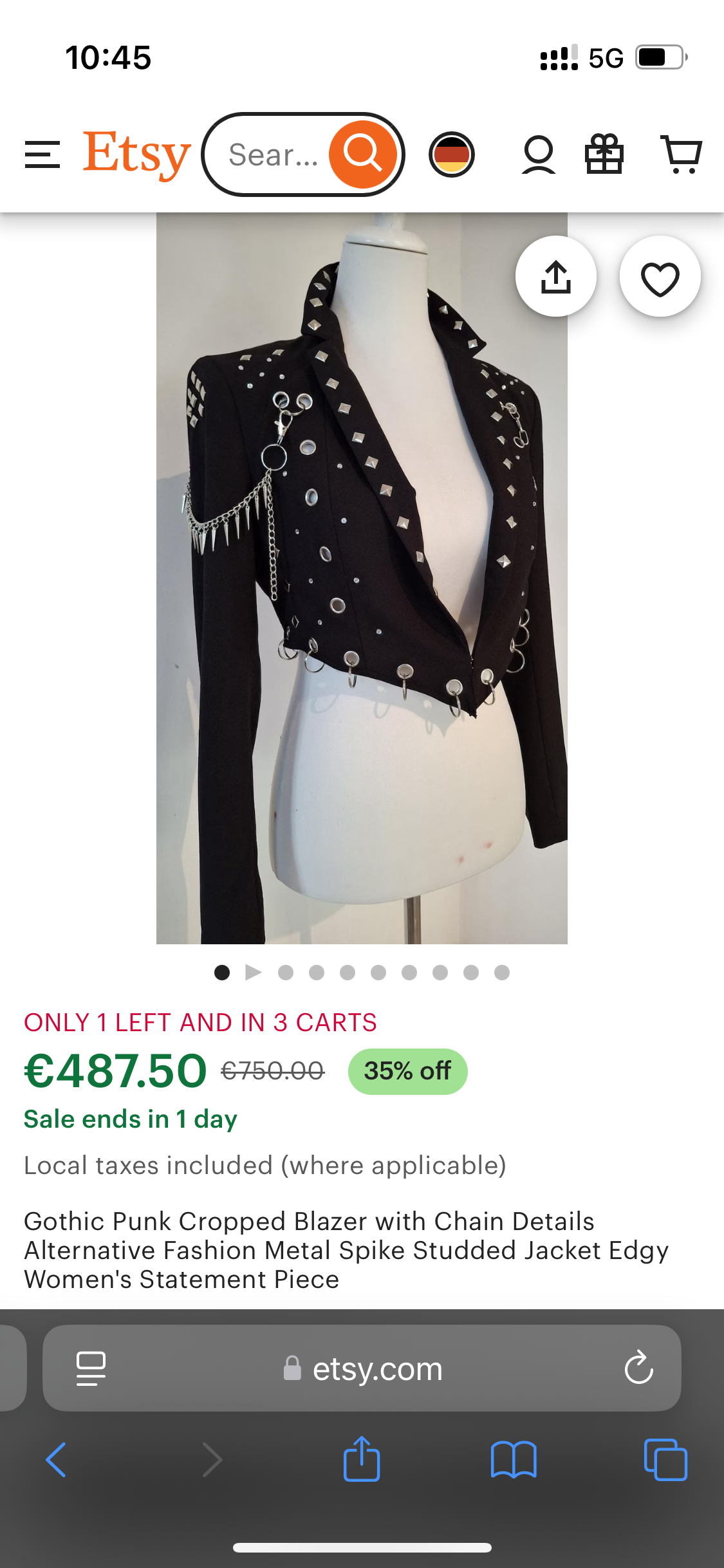724x1568 pixels.
Task: Go back with Safari back arrow
Action: coord(57,1460)
